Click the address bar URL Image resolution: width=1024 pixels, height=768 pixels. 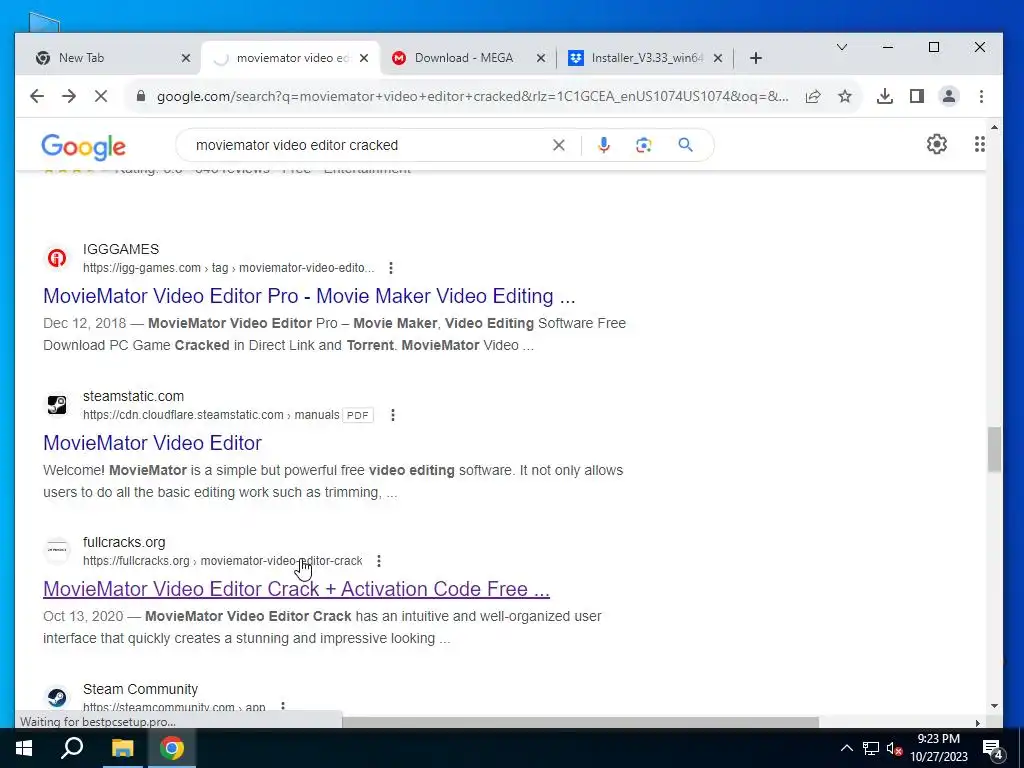pyautogui.click(x=472, y=97)
